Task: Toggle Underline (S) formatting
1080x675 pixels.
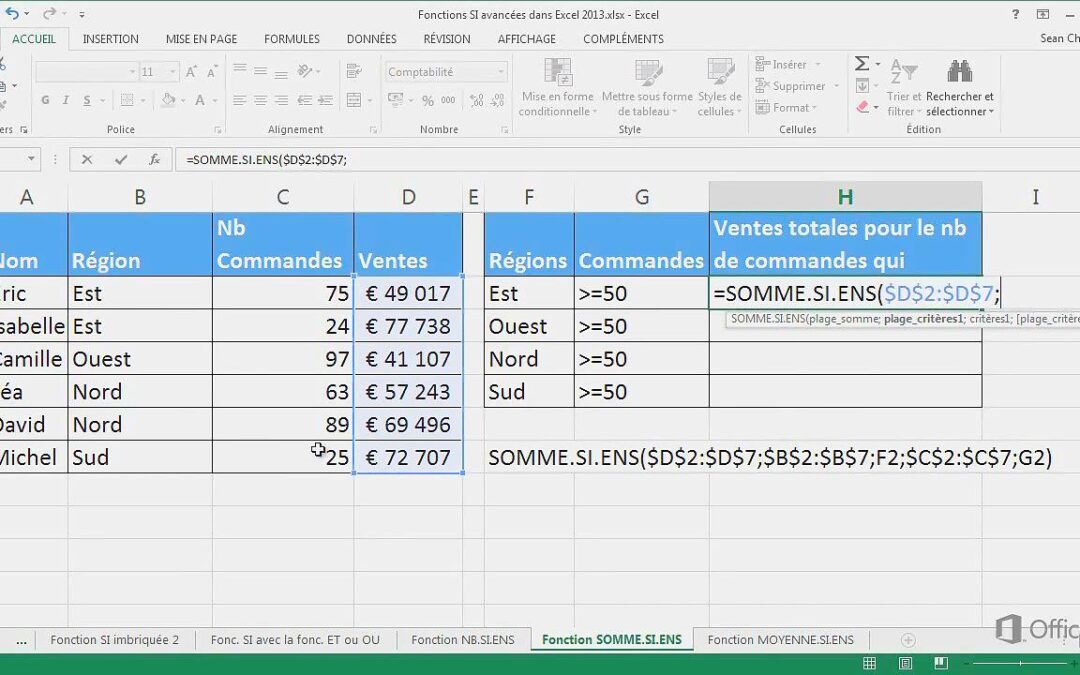Action: click(x=87, y=101)
